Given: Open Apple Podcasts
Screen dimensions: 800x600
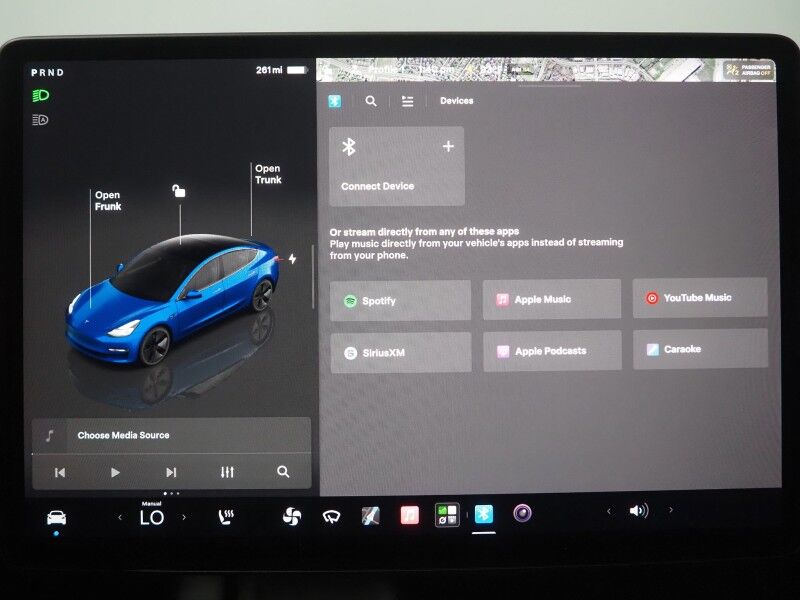Looking at the screenshot, I should (x=552, y=351).
